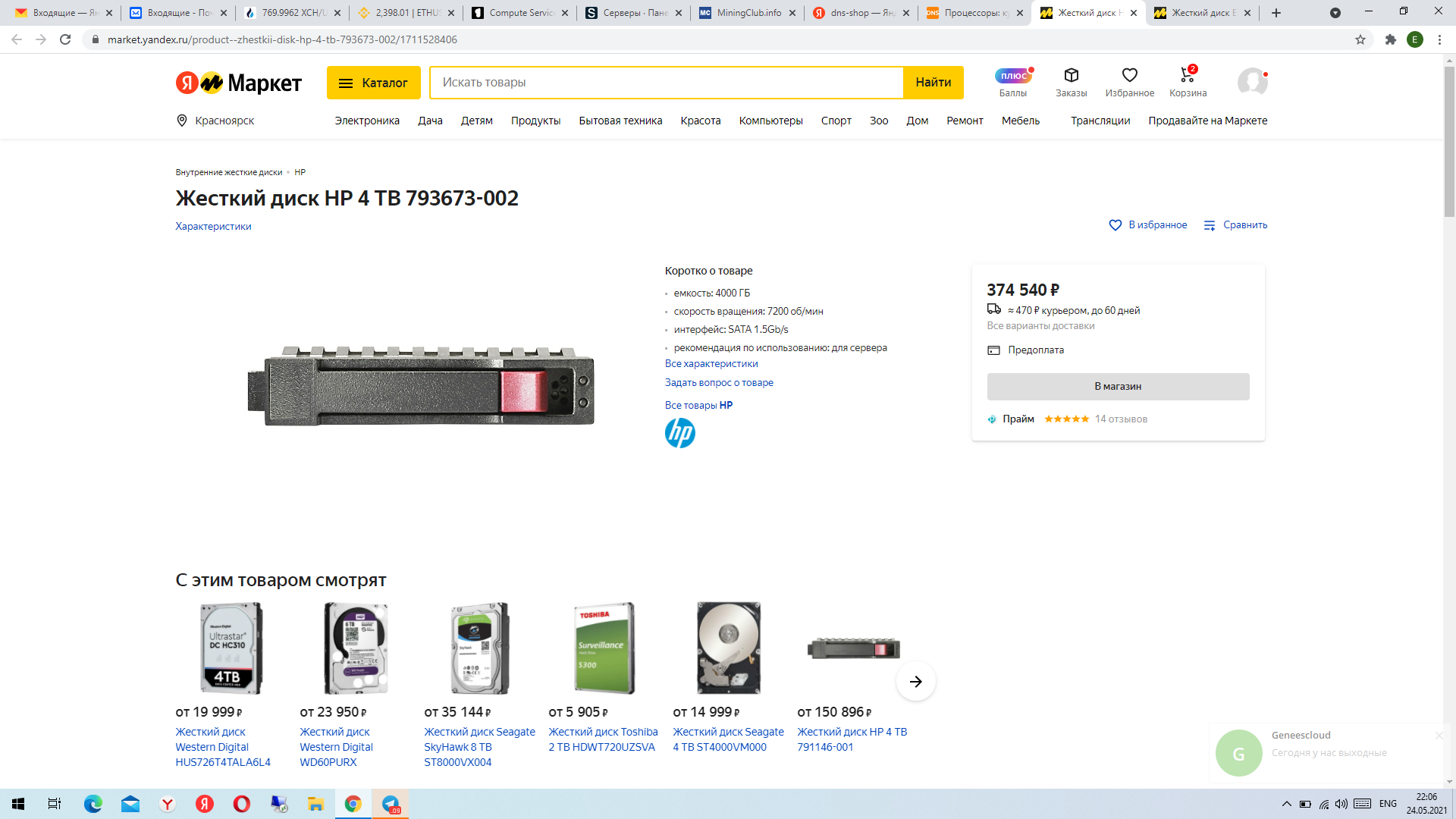Open Заказы box icon
Image resolution: width=1456 pixels, height=819 pixels.
1071,82
